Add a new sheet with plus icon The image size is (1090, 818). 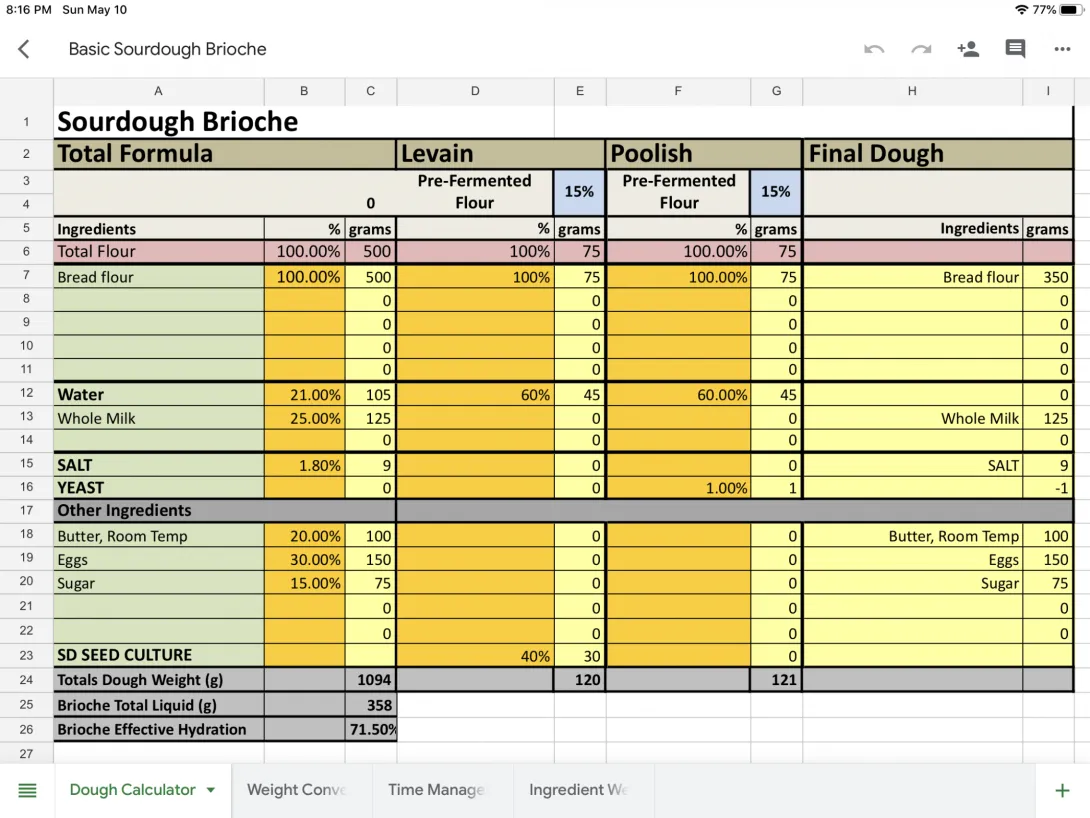pyautogui.click(x=1062, y=791)
